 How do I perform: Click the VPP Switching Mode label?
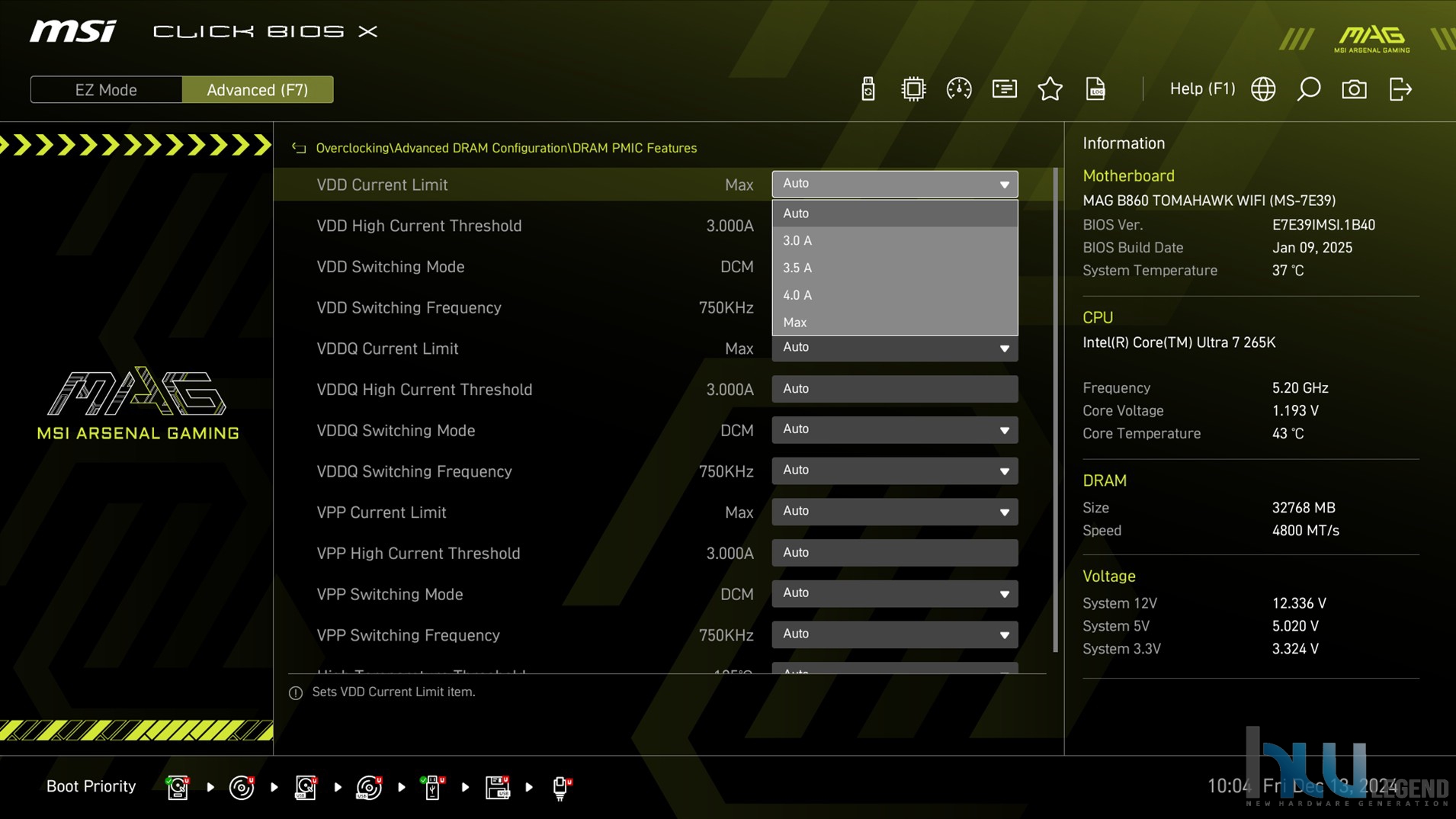[x=390, y=595]
